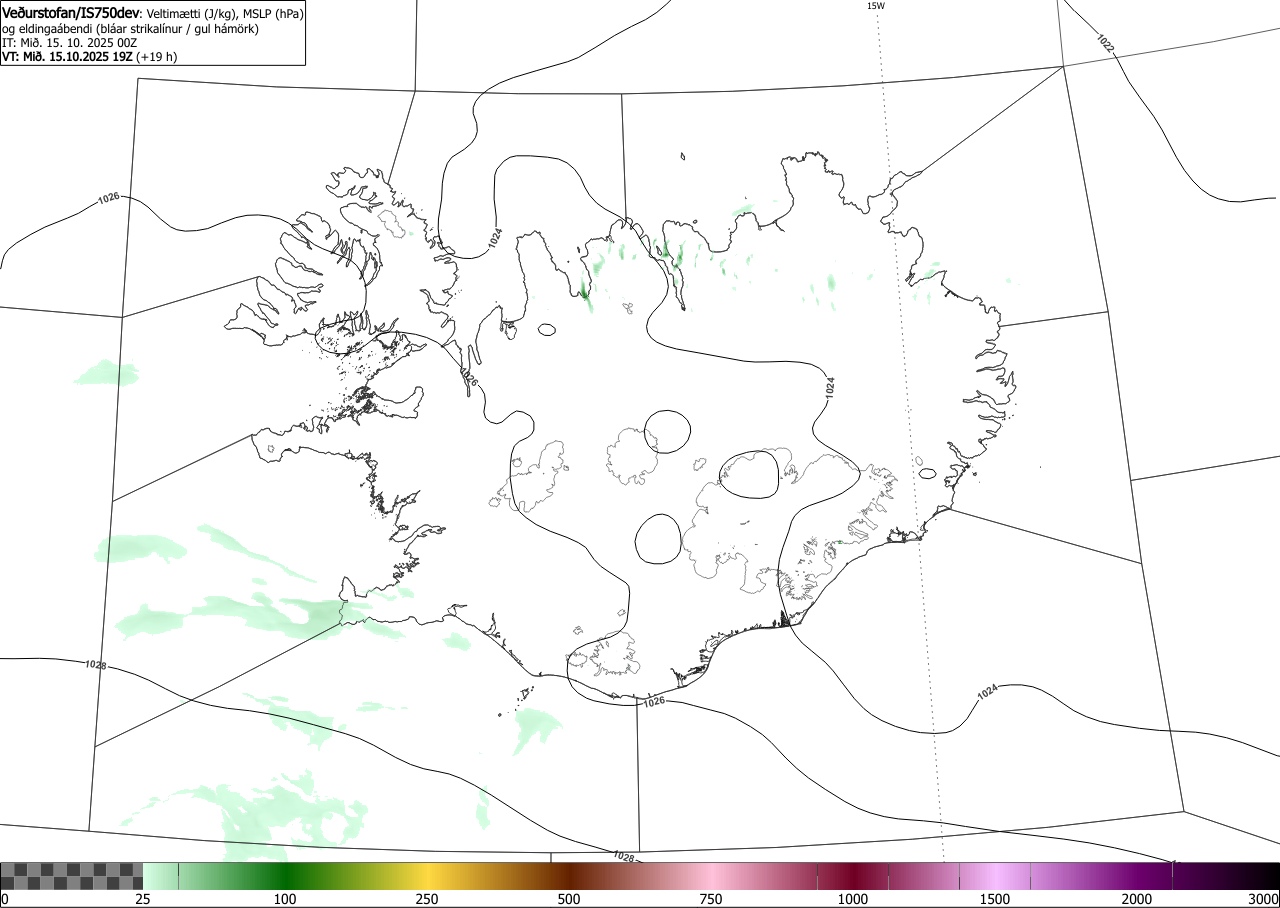Click the 0 value on the colour scale

pyautogui.click(x=4, y=899)
